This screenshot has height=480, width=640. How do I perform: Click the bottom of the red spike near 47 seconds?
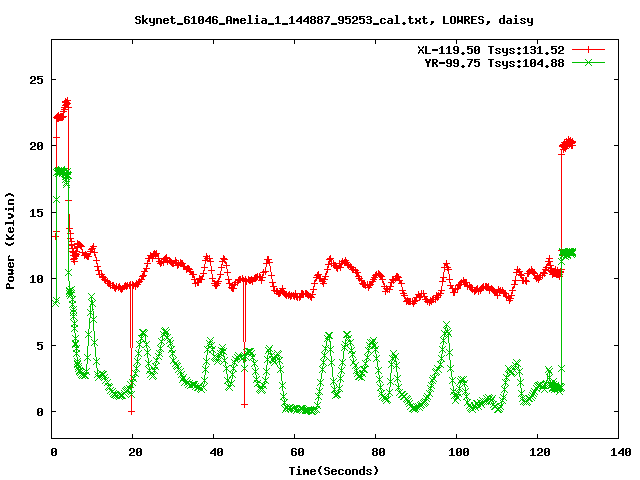pyautogui.click(x=244, y=404)
